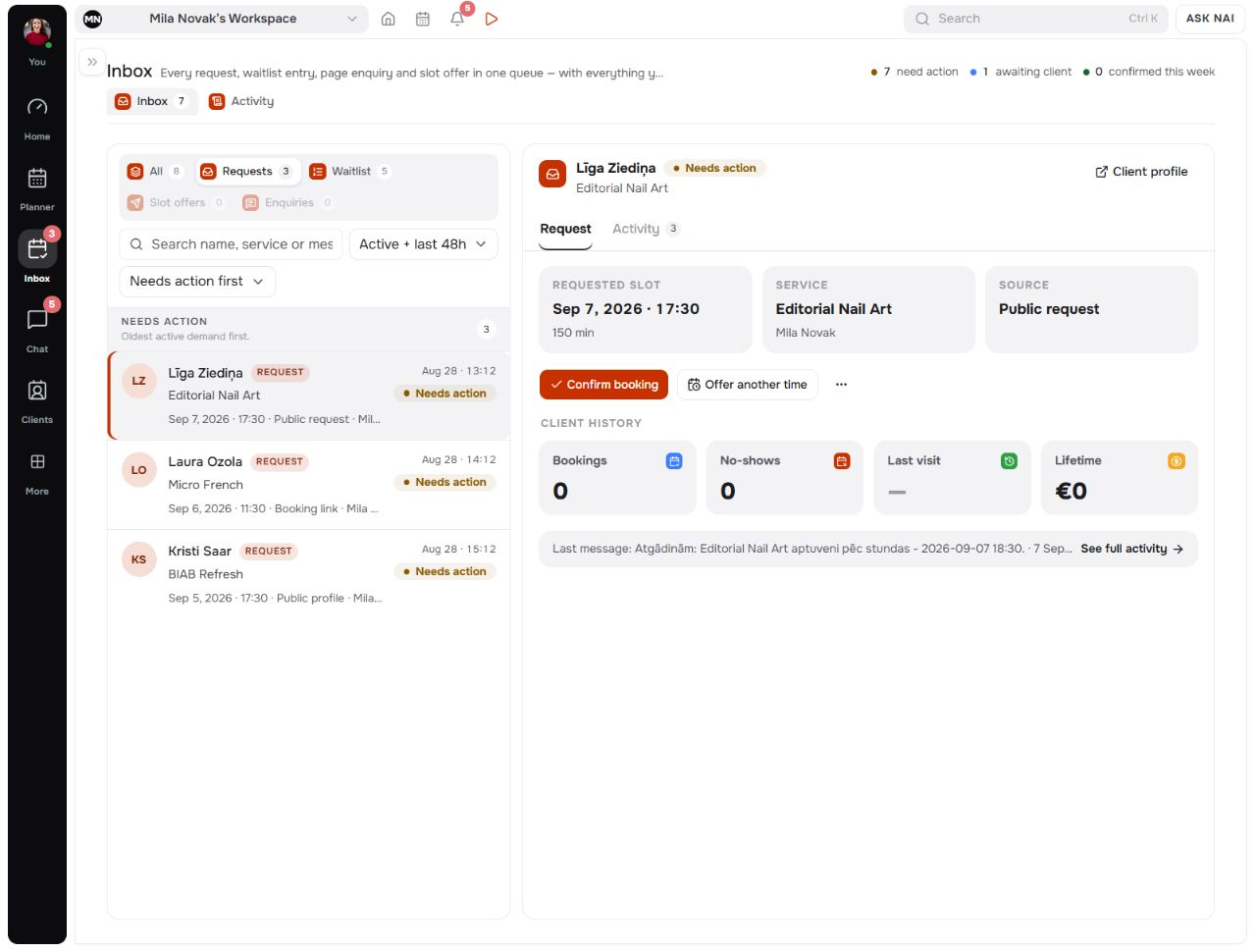This screenshot has height=952, width=1256.
Task: Open the three-dot more actions menu
Action: pos(841,385)
